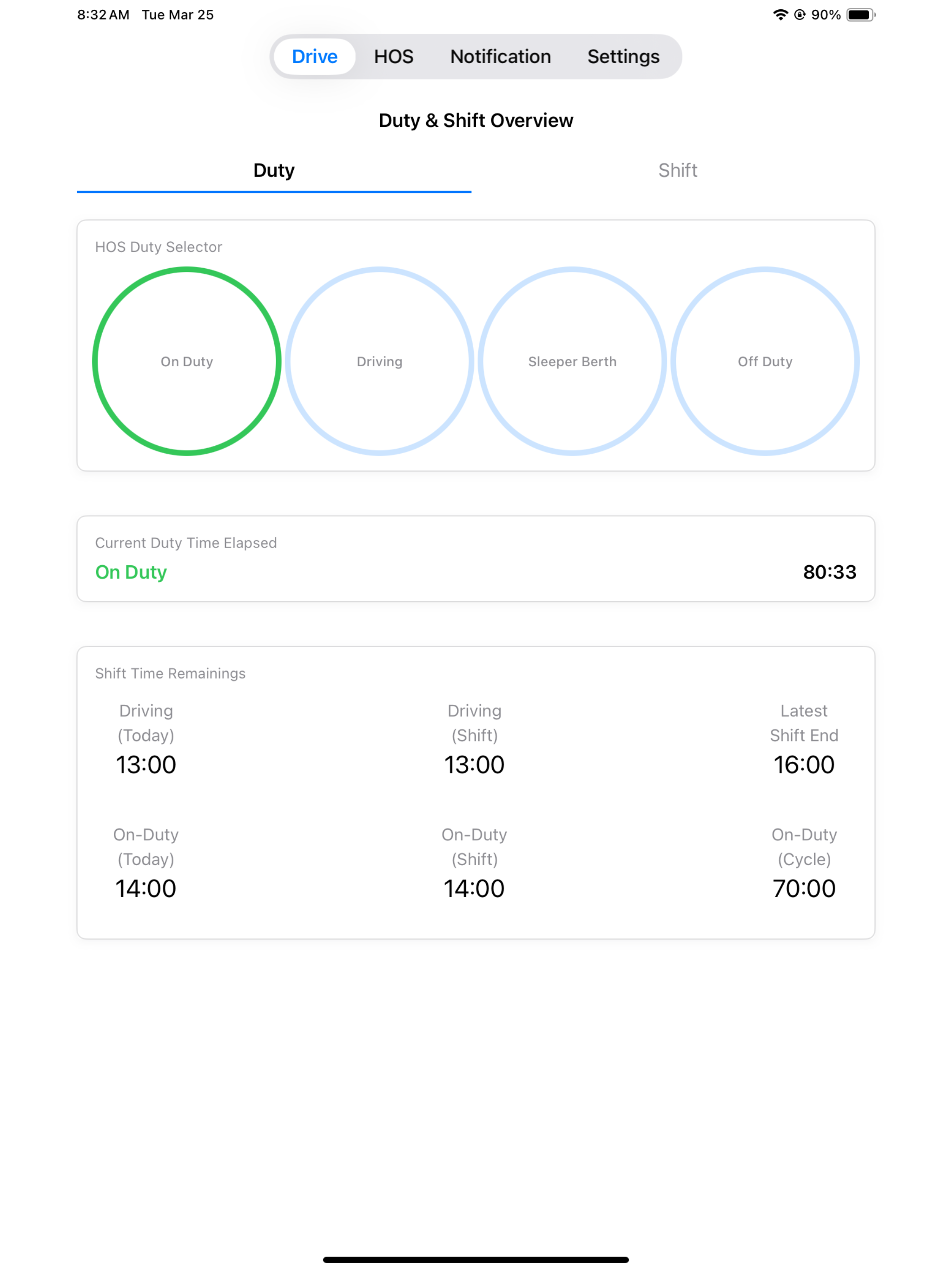This screenshot has height=1270, width=952.
Task: Tap the On-Duty (Shift) 14:00 value
Action: 474,888
